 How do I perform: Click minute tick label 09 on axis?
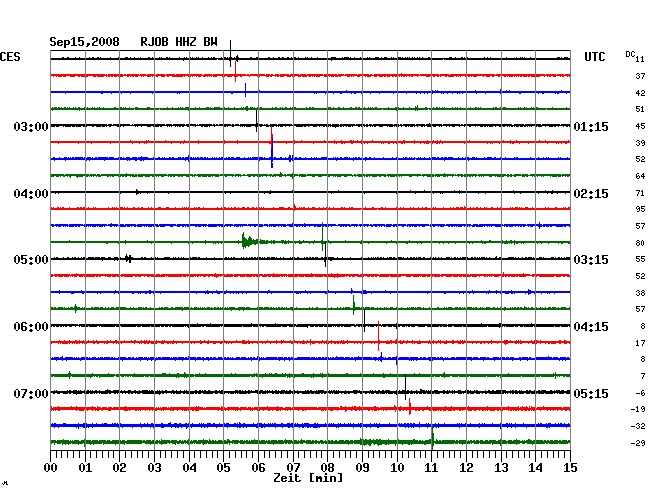(362, 468)
